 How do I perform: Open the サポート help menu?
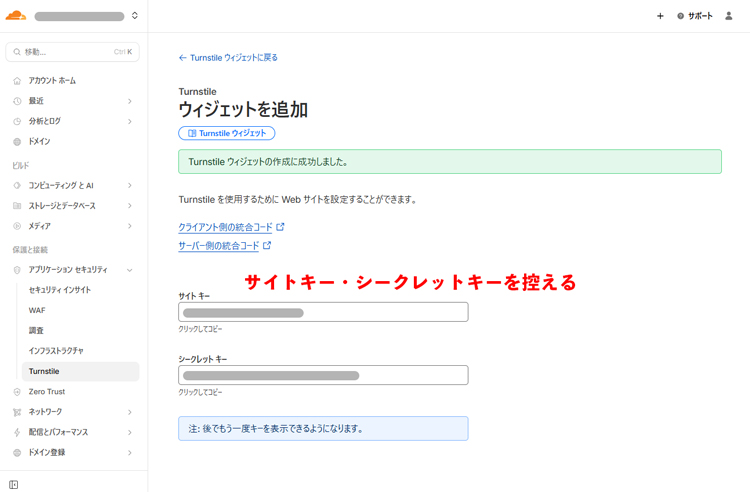(695, 16)
